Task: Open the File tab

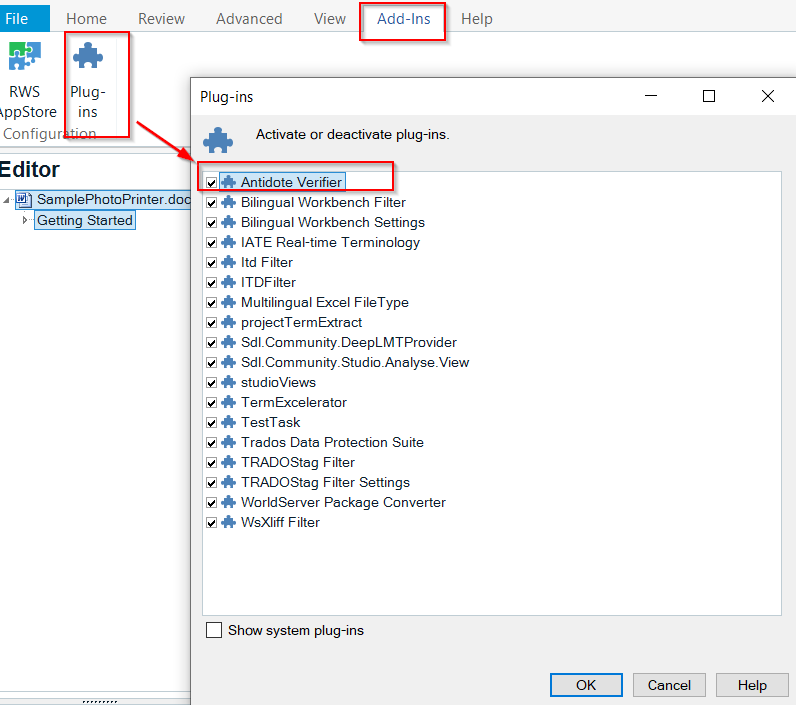Action: 25,18
